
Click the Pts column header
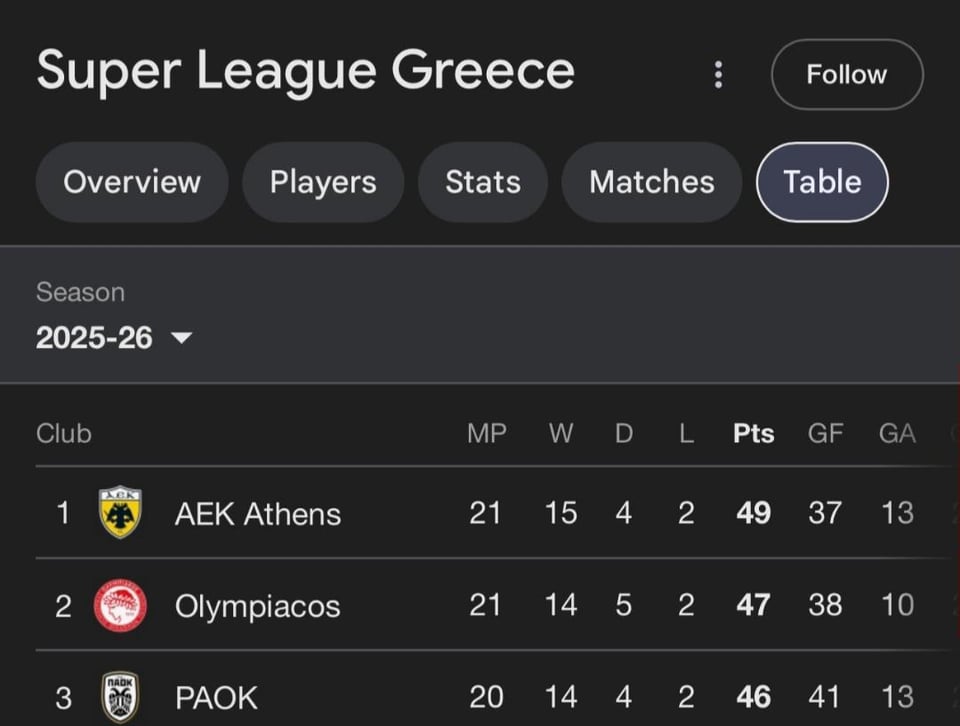point(753,434)
